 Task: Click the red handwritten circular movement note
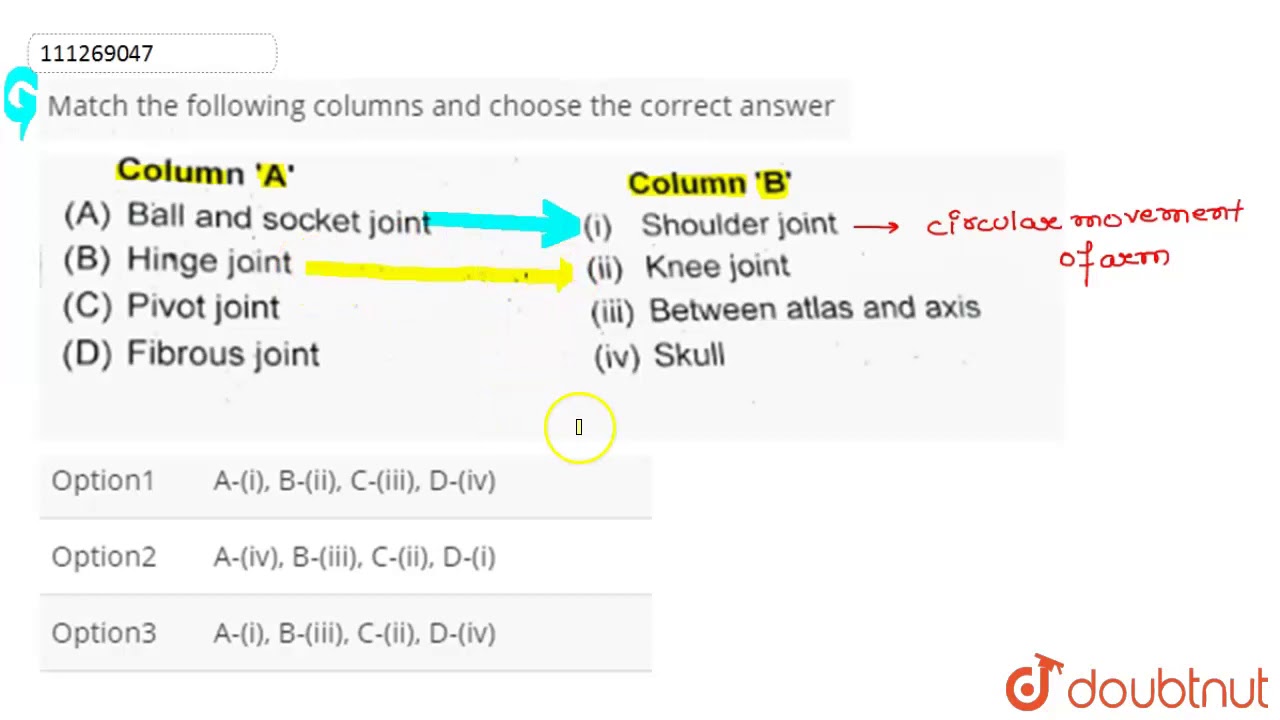(x=1084, y=237)
